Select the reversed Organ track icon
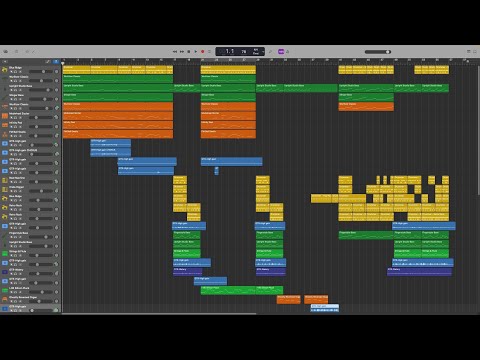This screenshot has width=480, height=360. pyautogui.click(x=5, y=300)
